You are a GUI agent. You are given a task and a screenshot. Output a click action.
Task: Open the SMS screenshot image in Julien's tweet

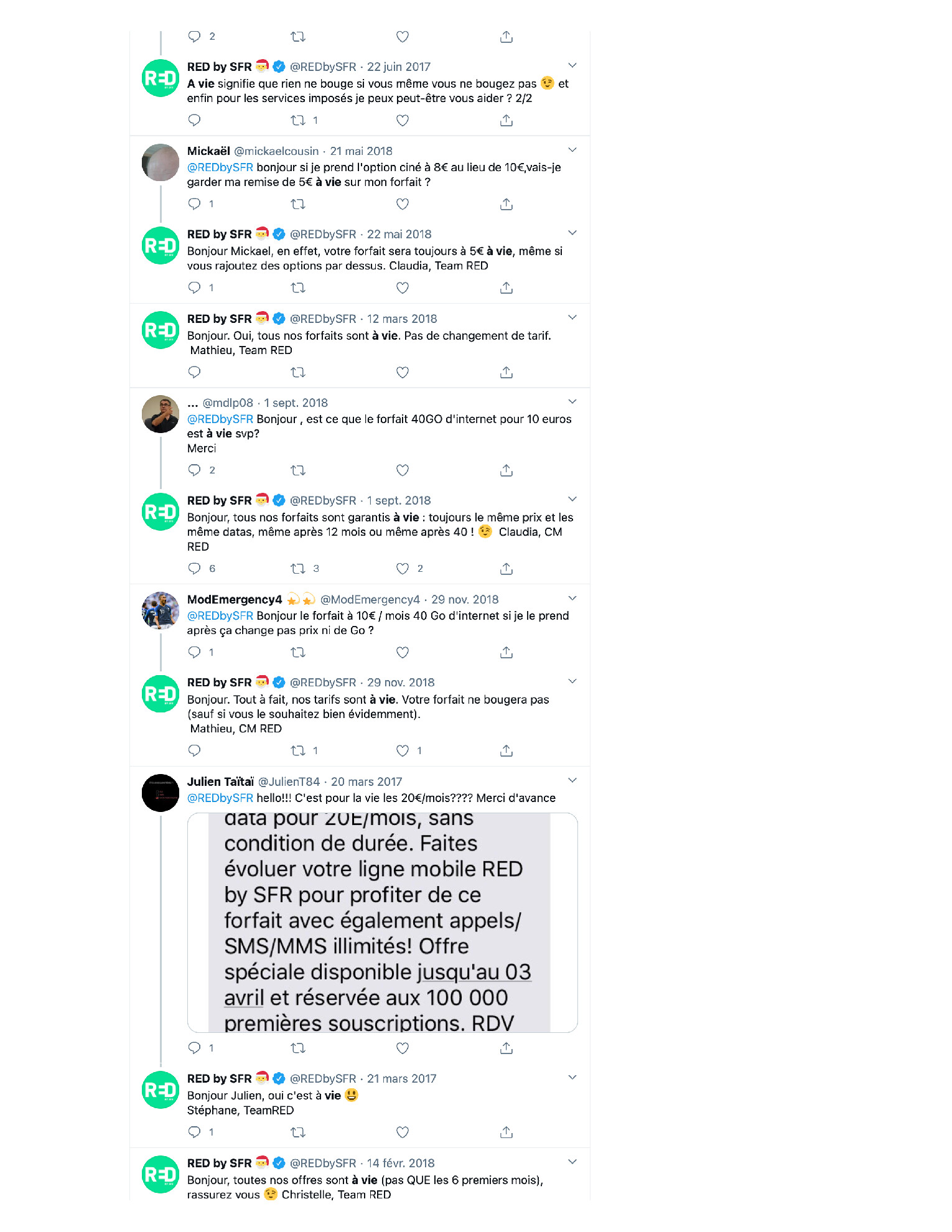[382, 923]
